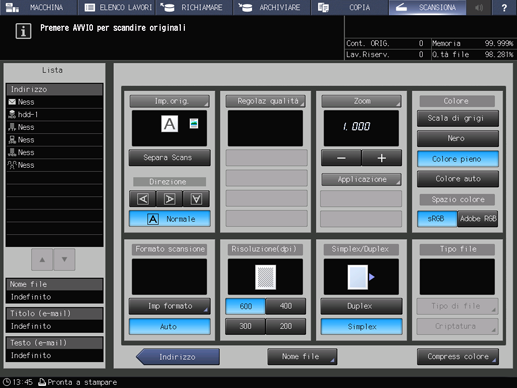
Task: Increase zoom with the plus button
Action: point(382,158)
